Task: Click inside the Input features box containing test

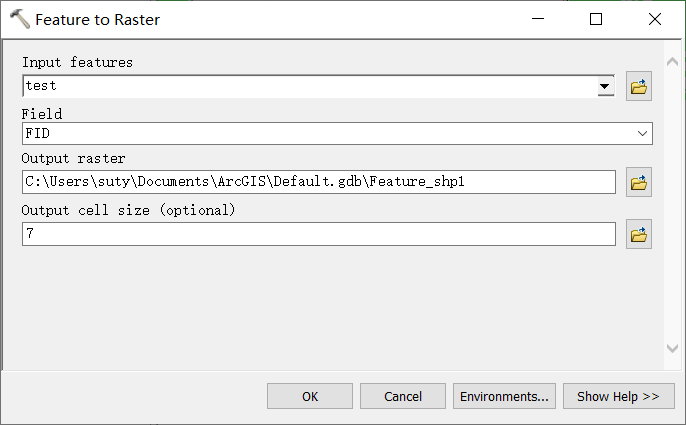Action: 310,86
